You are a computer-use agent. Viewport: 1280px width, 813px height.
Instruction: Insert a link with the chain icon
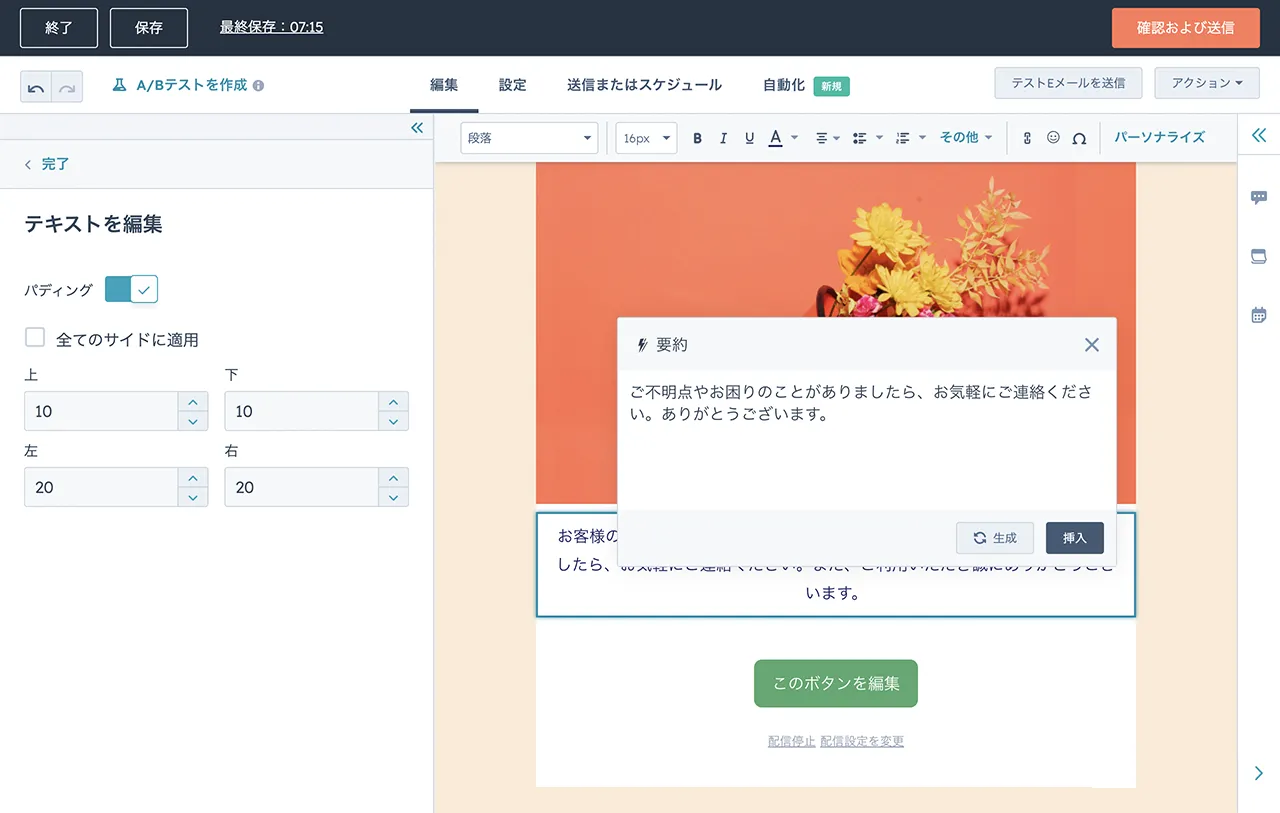[x=1027, y=138]
